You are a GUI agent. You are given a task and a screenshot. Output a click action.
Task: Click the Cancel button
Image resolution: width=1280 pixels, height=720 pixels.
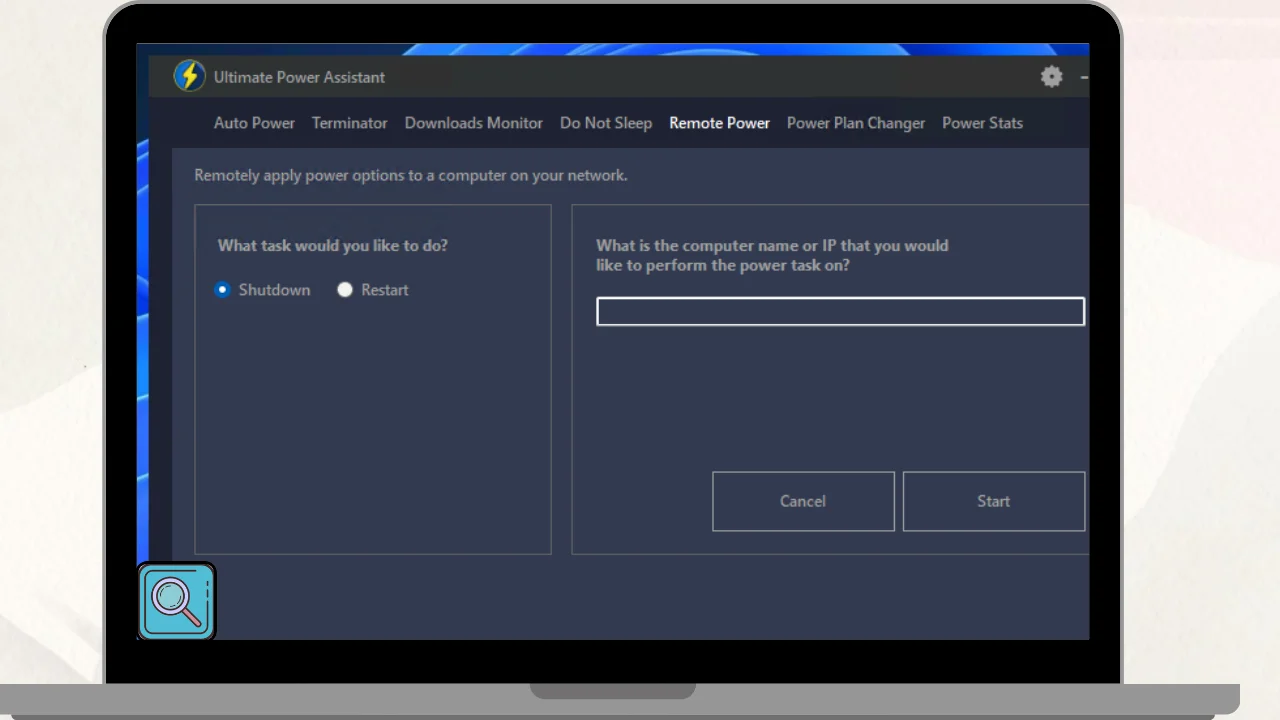[803, 501]
